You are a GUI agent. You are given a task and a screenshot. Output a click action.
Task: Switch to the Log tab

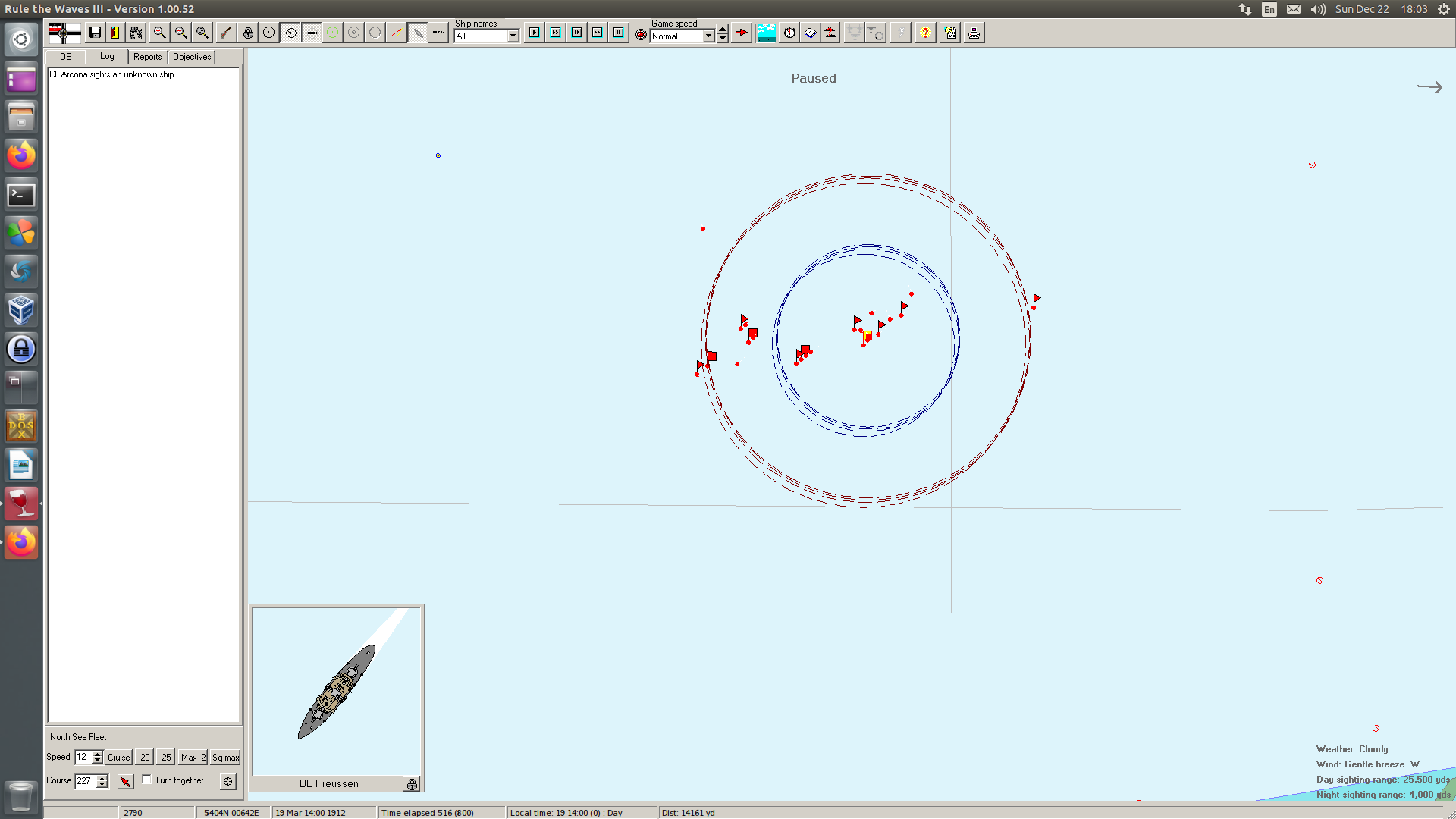[x=107, y=56]
